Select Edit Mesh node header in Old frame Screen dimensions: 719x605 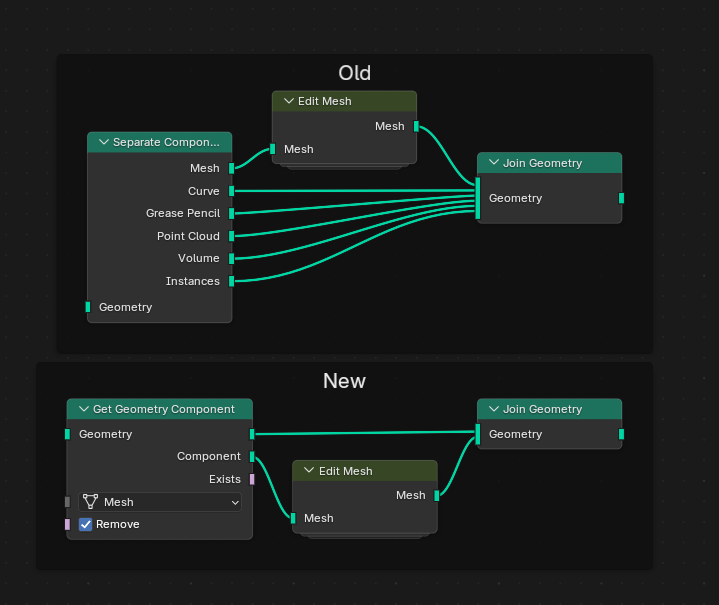[344, 101]
